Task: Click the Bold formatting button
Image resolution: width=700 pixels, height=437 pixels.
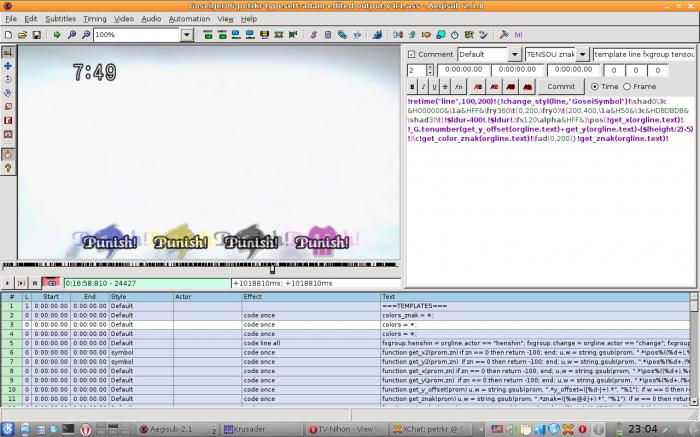Action: [412, 87]
